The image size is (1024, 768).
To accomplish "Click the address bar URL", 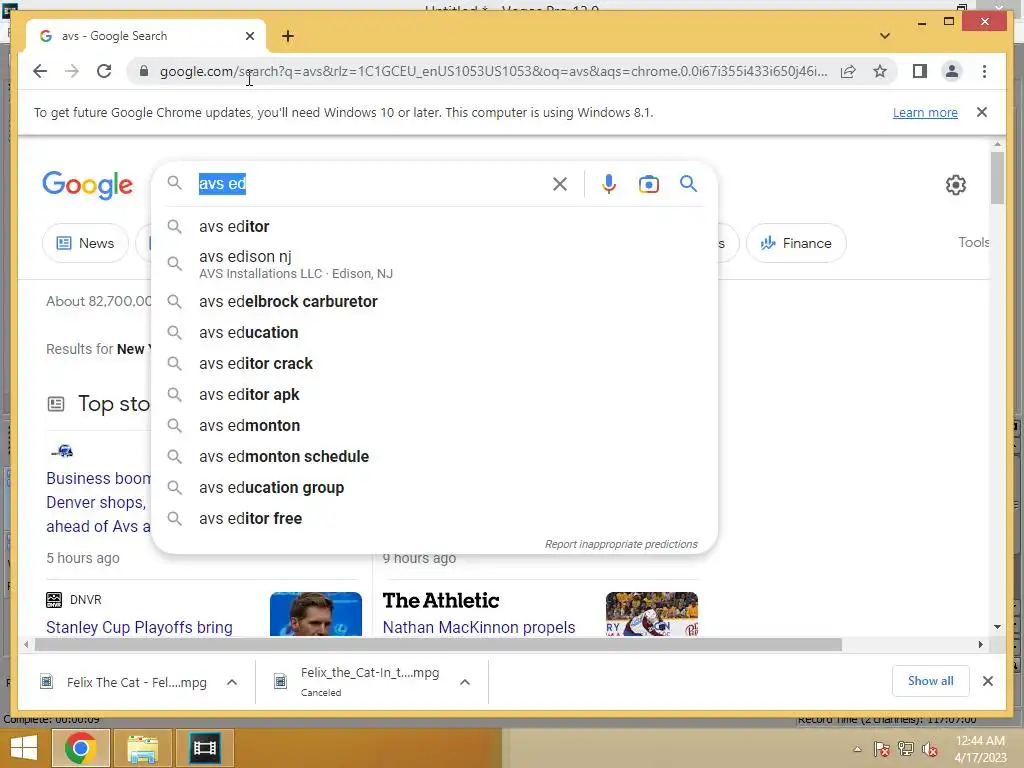I will [494, 71].
